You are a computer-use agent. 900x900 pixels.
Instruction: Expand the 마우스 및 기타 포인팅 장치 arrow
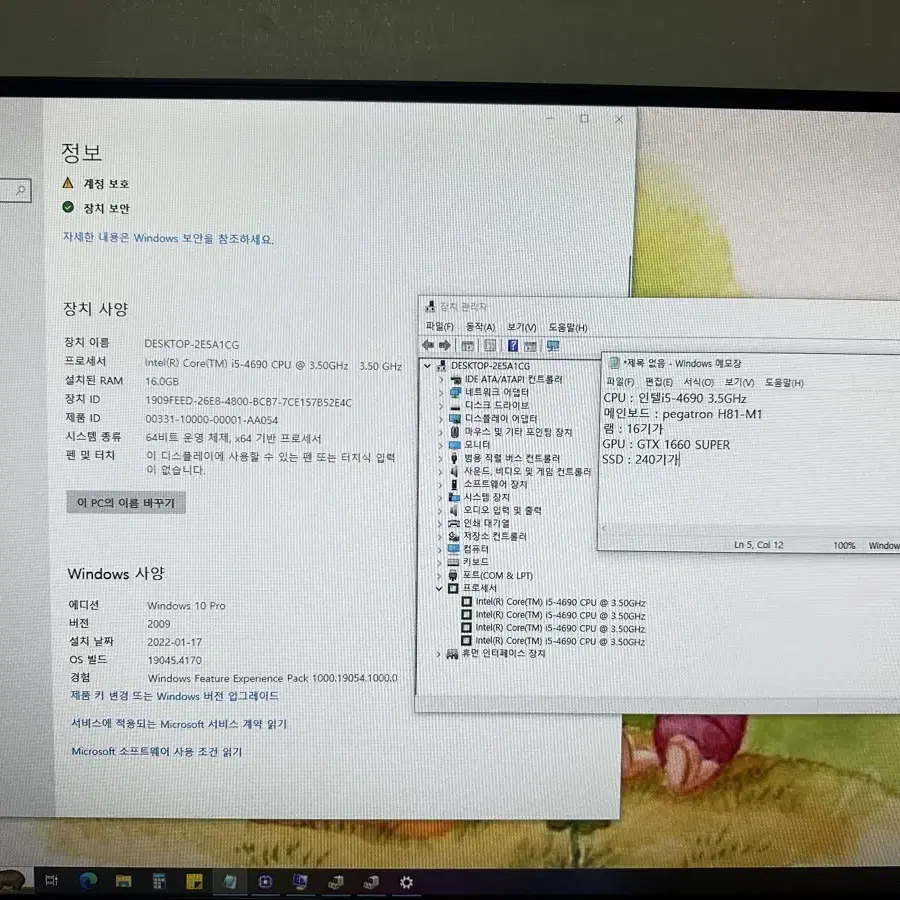(441, 432)
